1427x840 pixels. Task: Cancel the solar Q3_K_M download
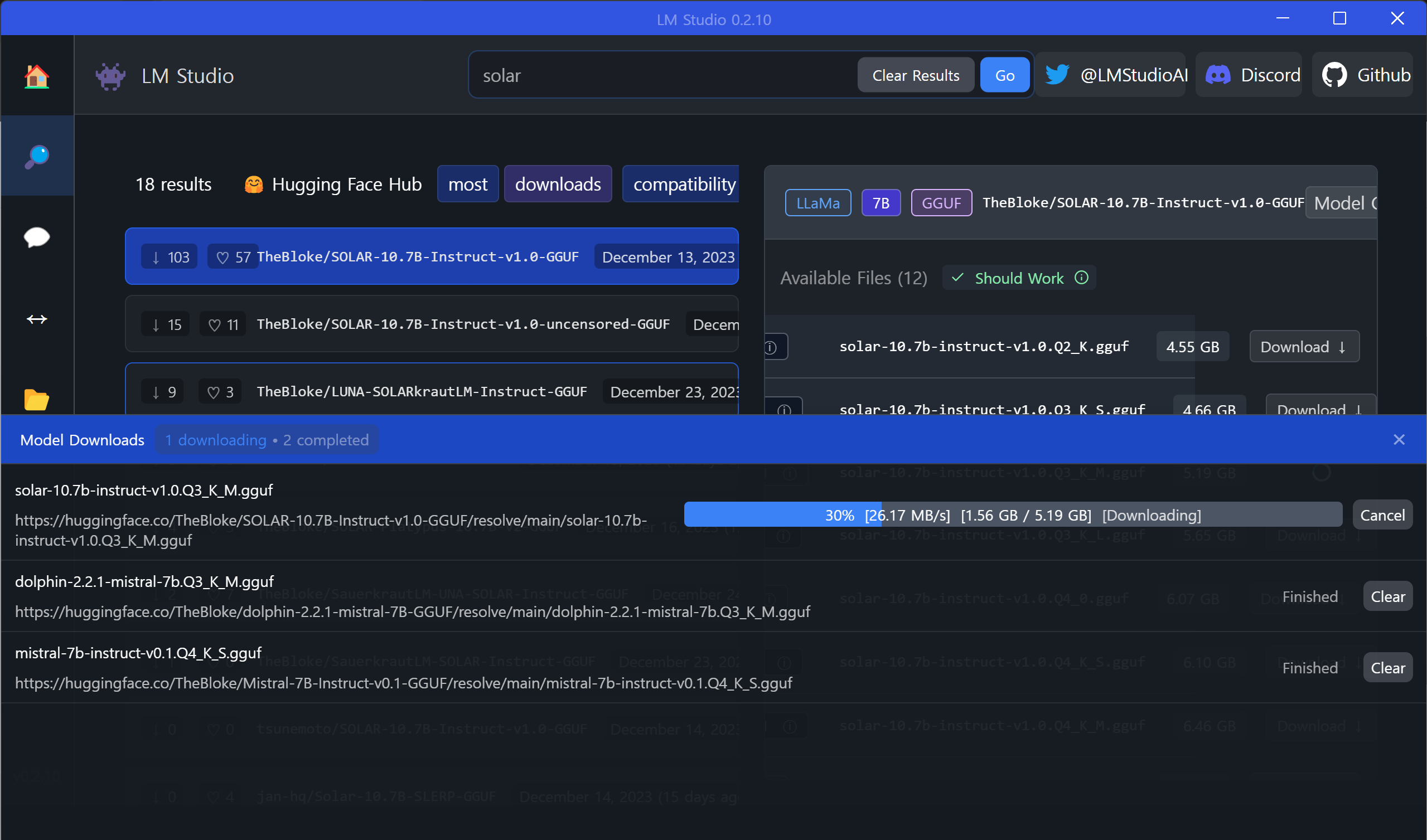(1382, 515)
